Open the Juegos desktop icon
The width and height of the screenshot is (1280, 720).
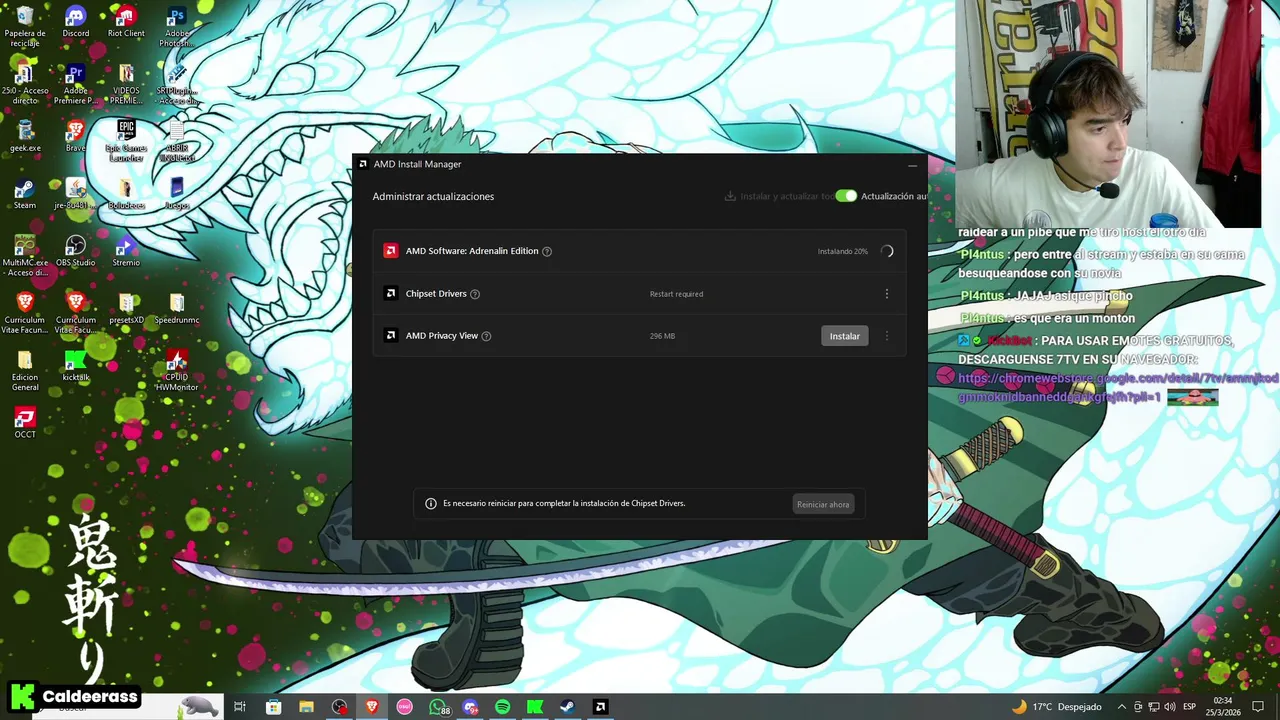(177, 193)
